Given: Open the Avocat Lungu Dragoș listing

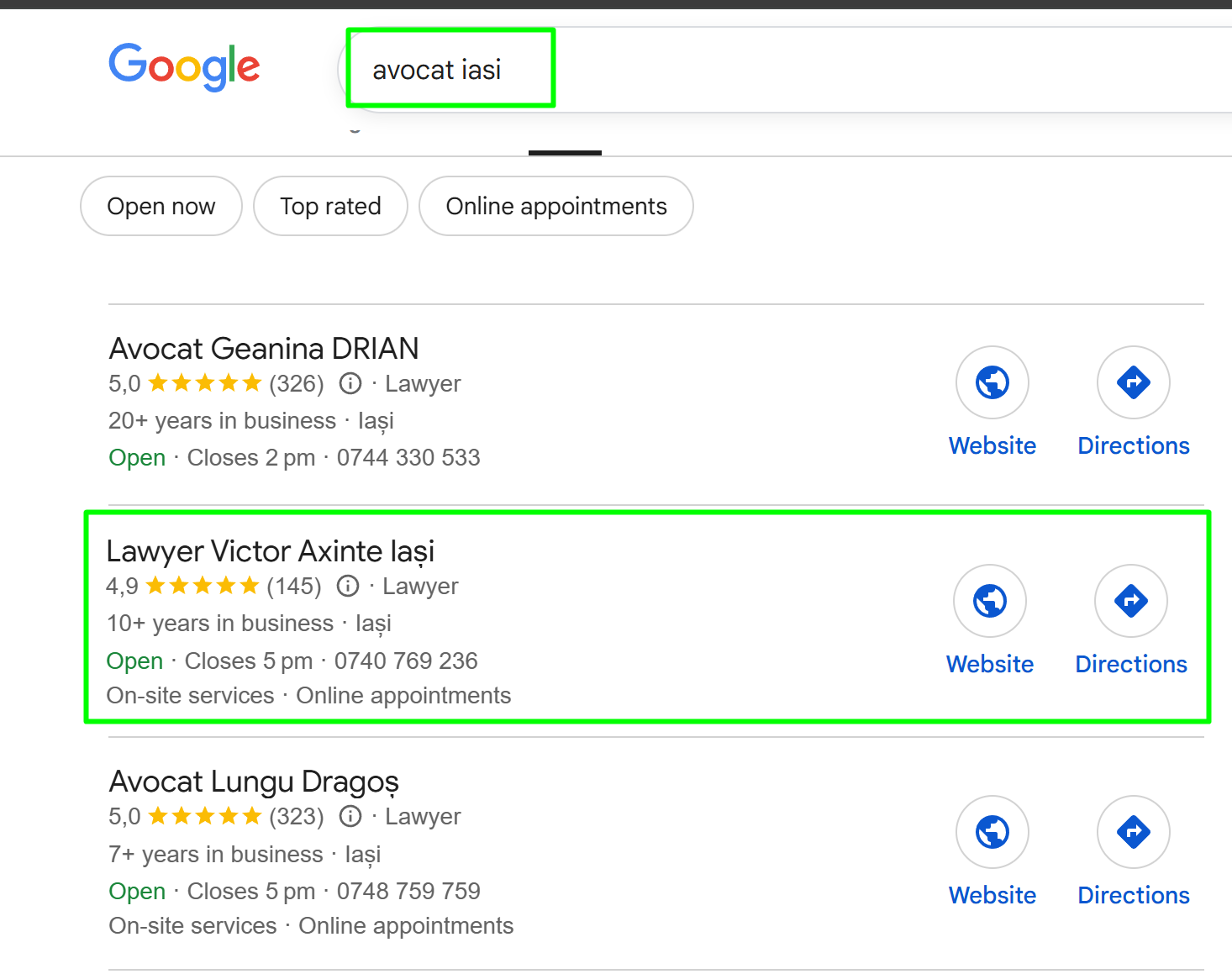Looking at the screenshot, I should [254, 782].
